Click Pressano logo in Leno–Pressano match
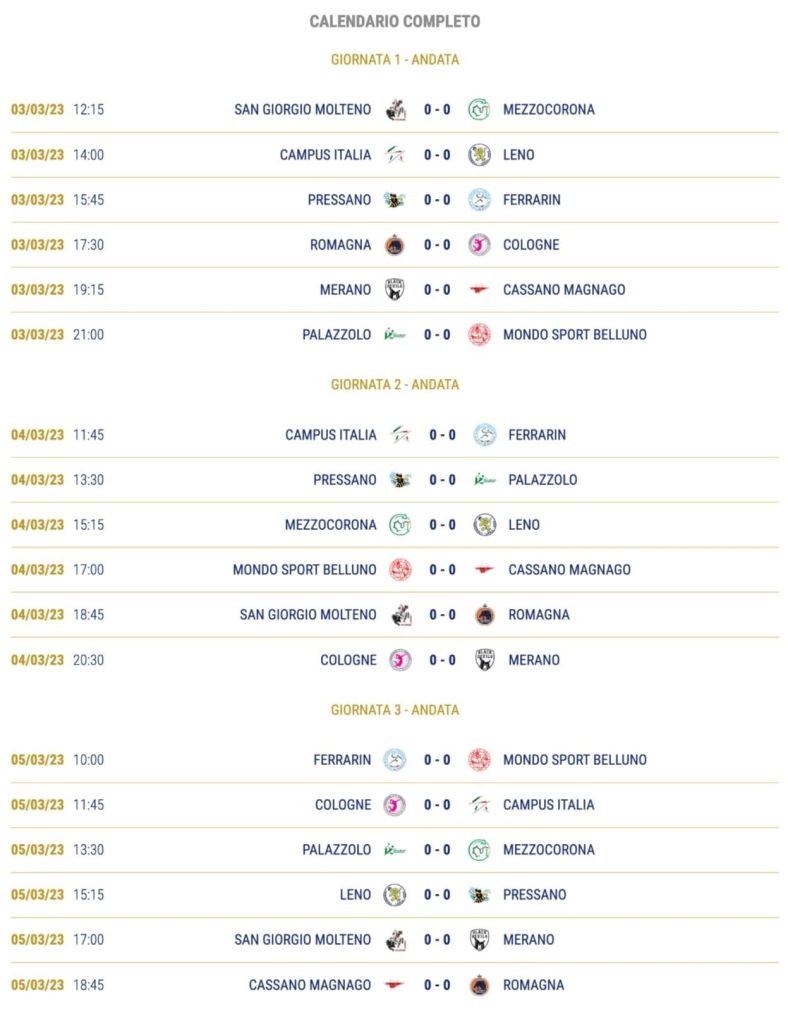Viewport: 788px width, 1024px height. 479,895
